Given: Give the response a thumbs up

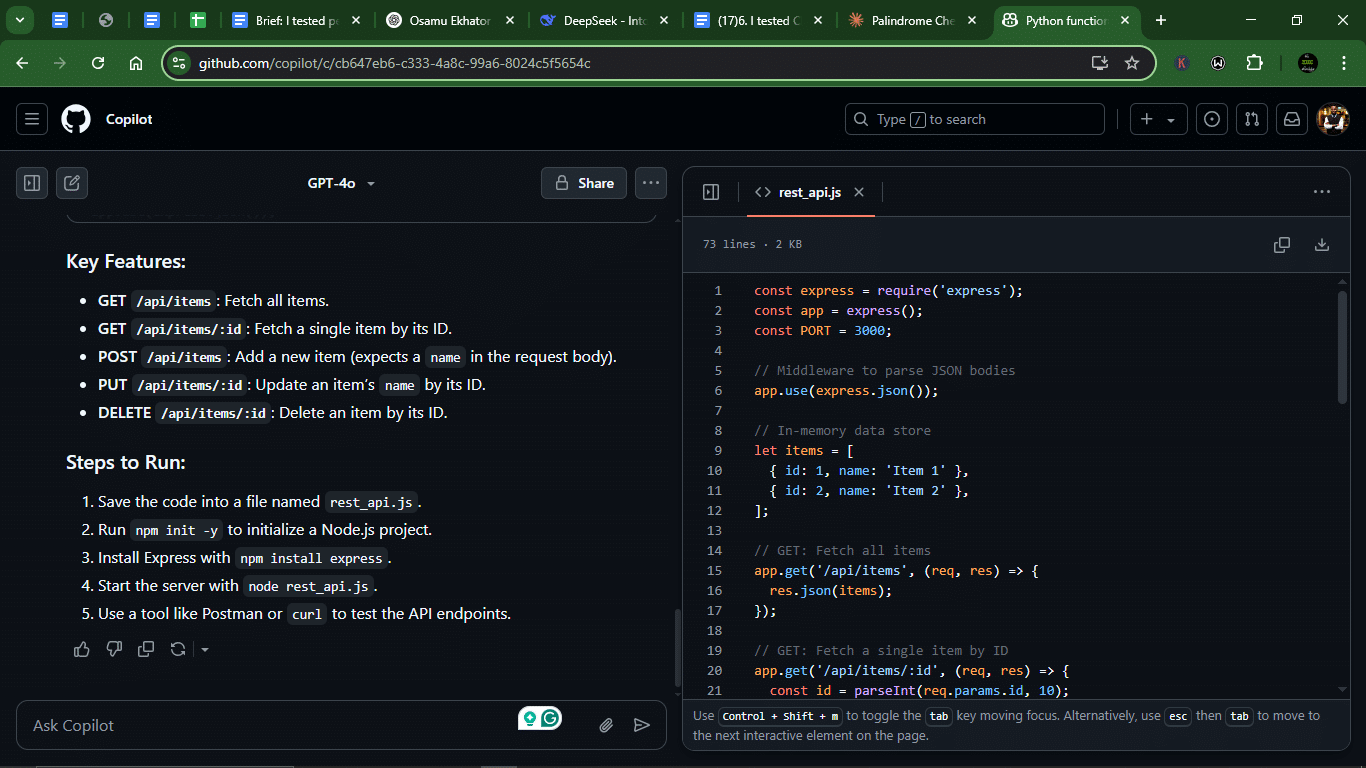Looking at the screenshot, I should point(82,649).
